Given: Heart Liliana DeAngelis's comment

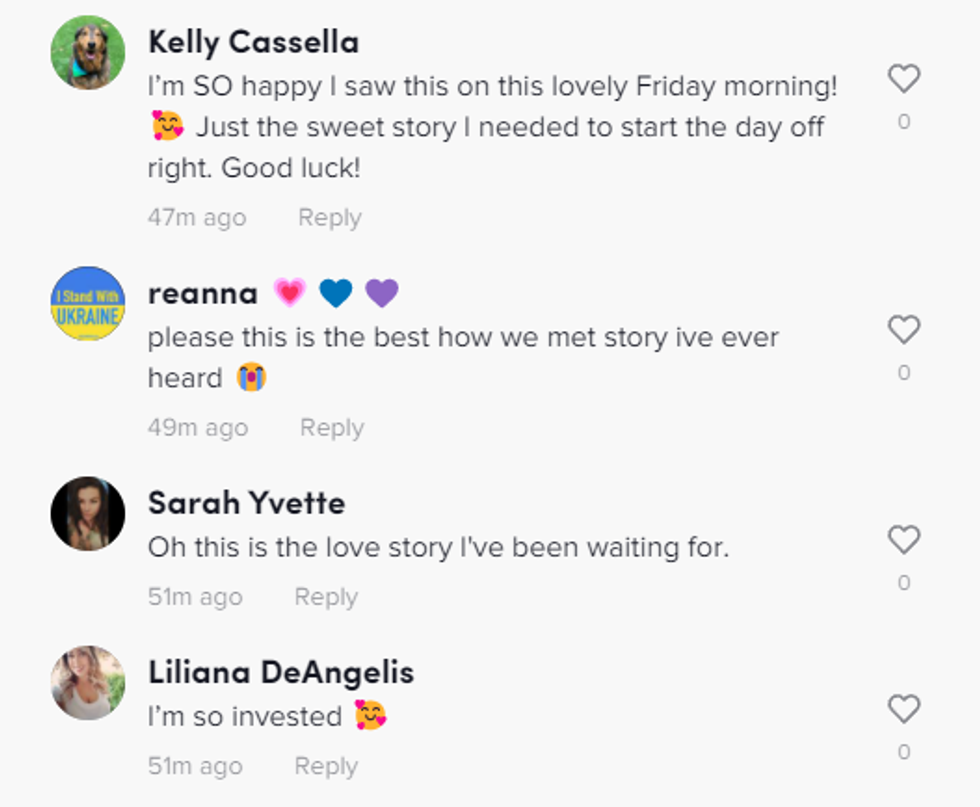Looking at the screenshot, I should 903,710.
